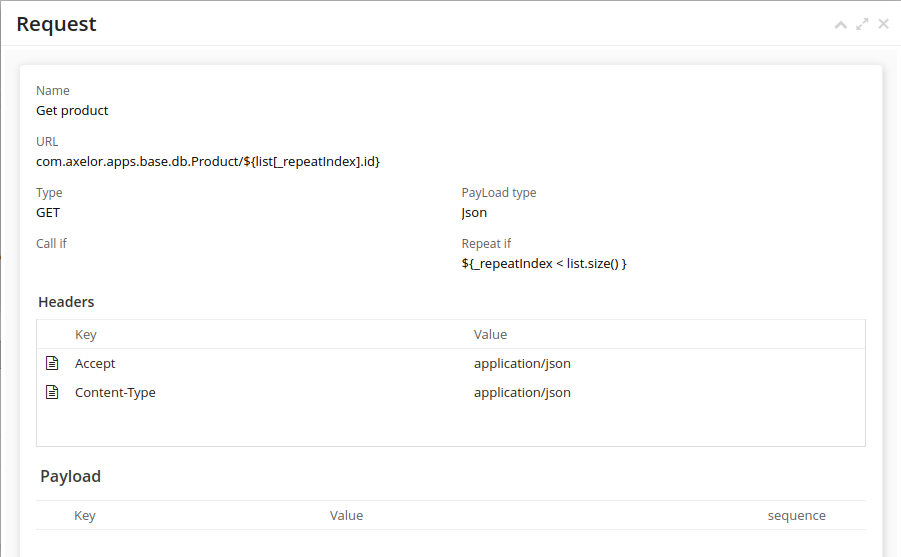
Task: Open the Accept header record icon
Action: [x=53, y=363]
